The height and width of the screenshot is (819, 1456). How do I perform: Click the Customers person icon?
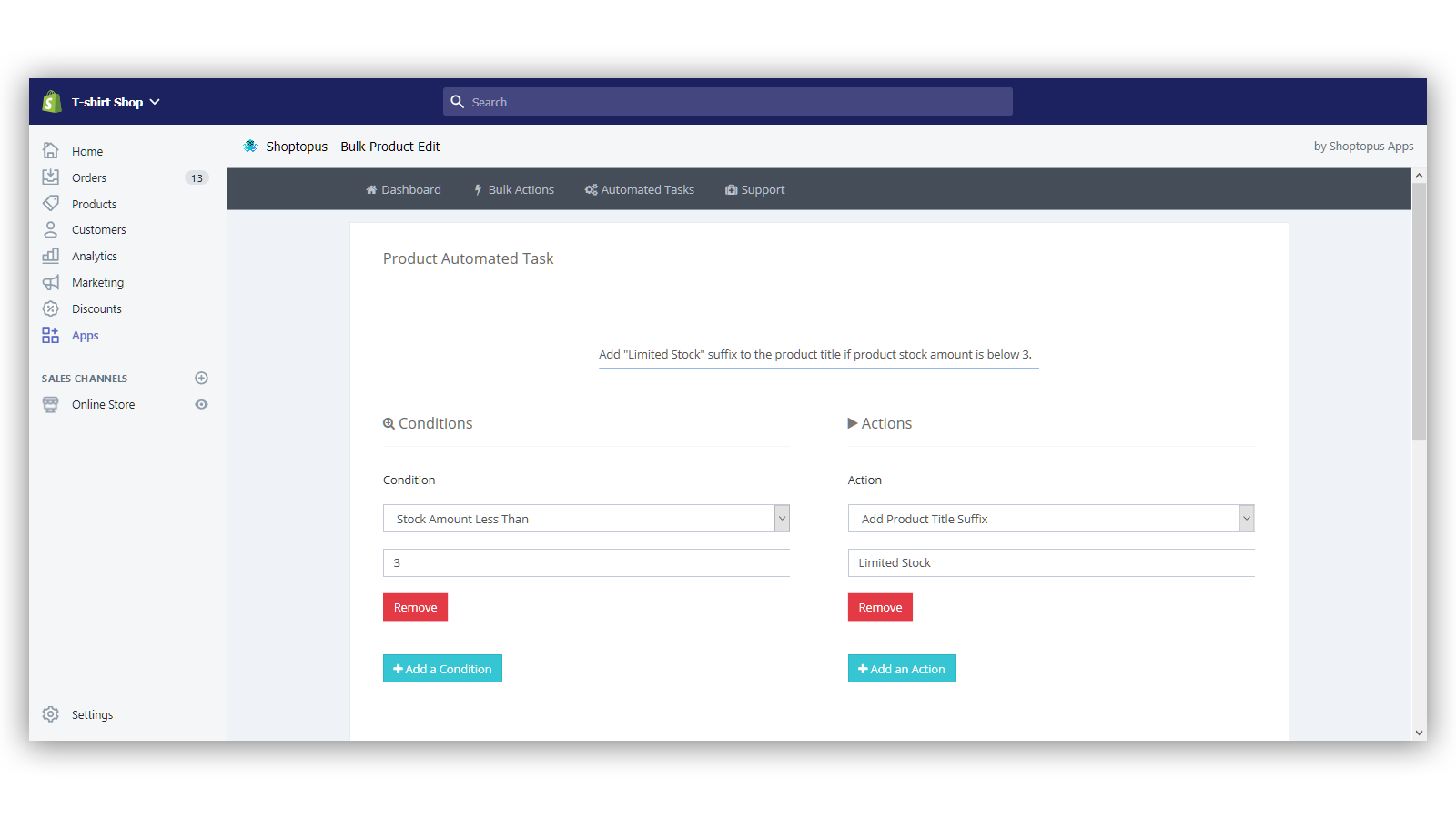coord(51,229)
